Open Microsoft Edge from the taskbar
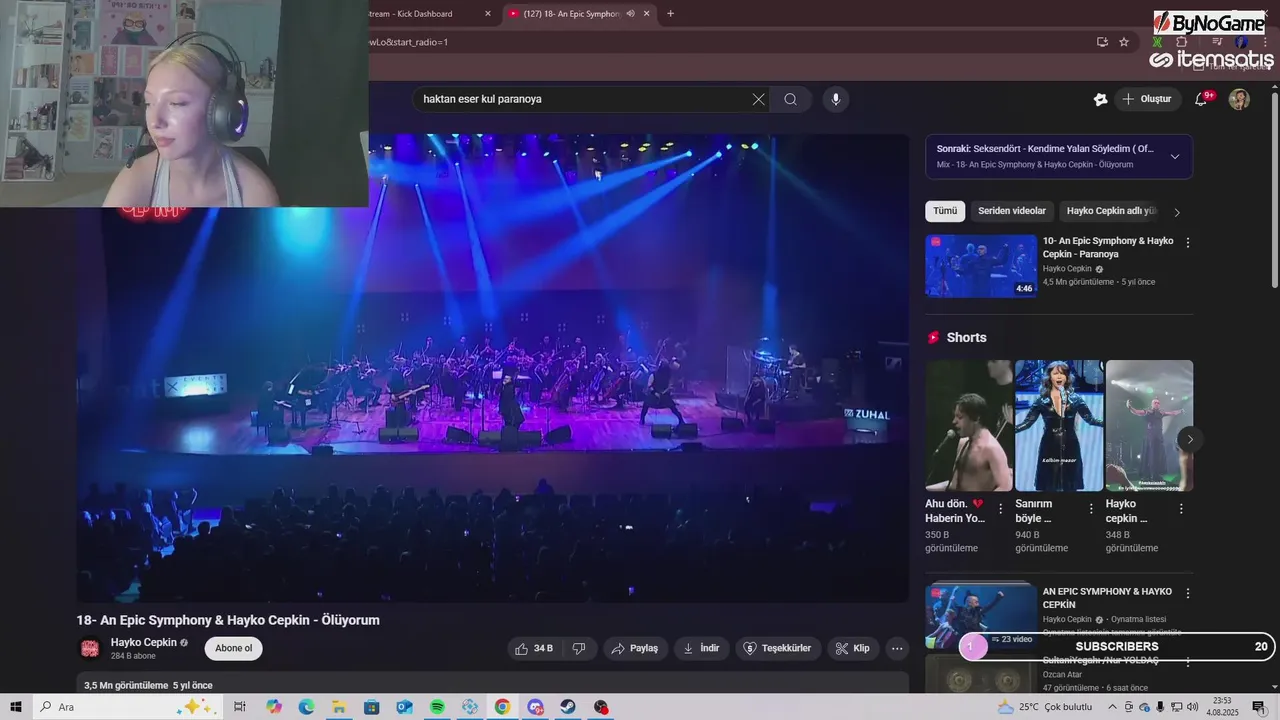Image resolution: width=1280 pixels, height=720 pixels. pyautogui.click(x=306, y=707)
